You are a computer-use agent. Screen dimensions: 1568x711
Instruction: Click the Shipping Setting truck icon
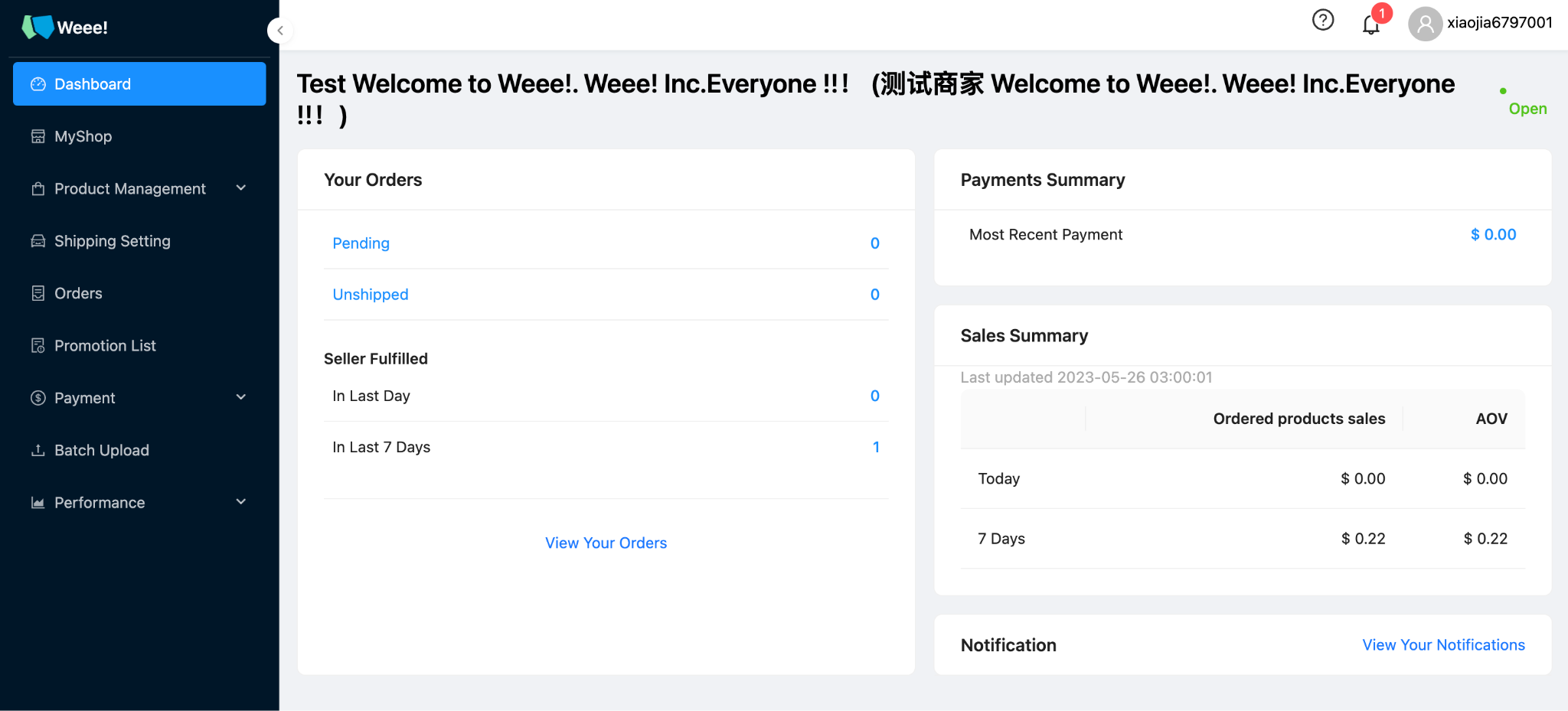click(x=38, y=241)
